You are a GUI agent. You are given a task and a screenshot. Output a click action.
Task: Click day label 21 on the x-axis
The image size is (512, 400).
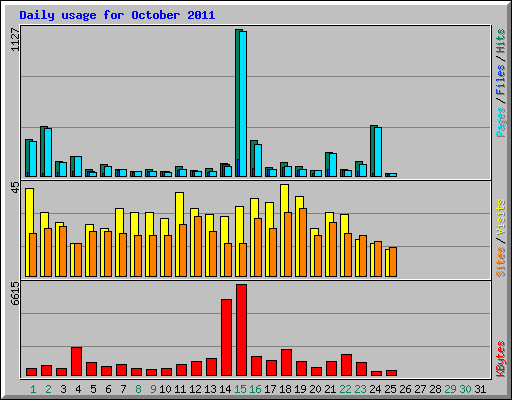[x=330, y=389]
